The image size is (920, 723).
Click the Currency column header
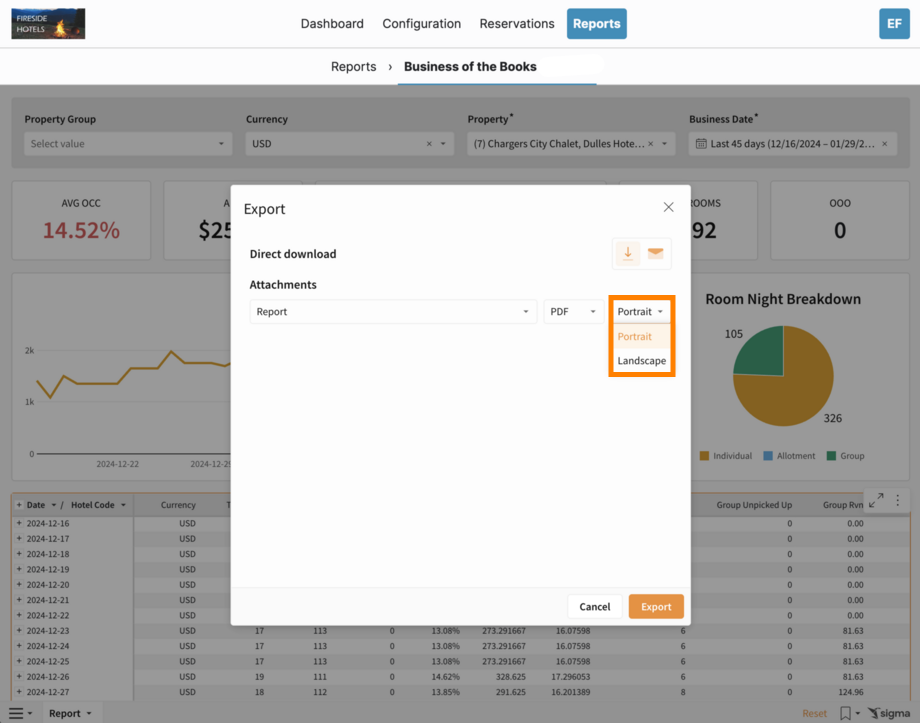click(x=178, y=505)
